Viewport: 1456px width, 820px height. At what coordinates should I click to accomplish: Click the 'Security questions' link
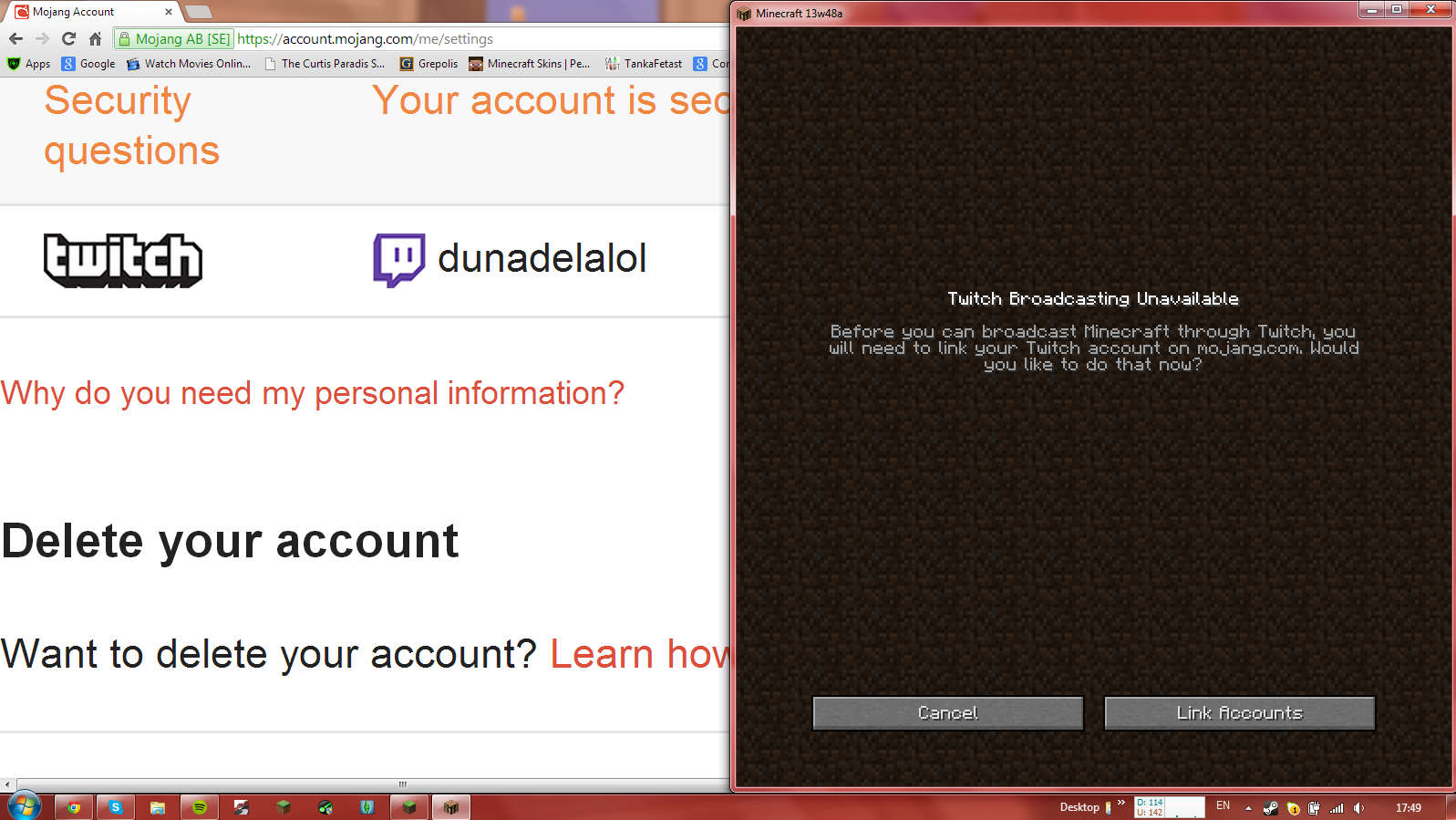tap(132, 125)
